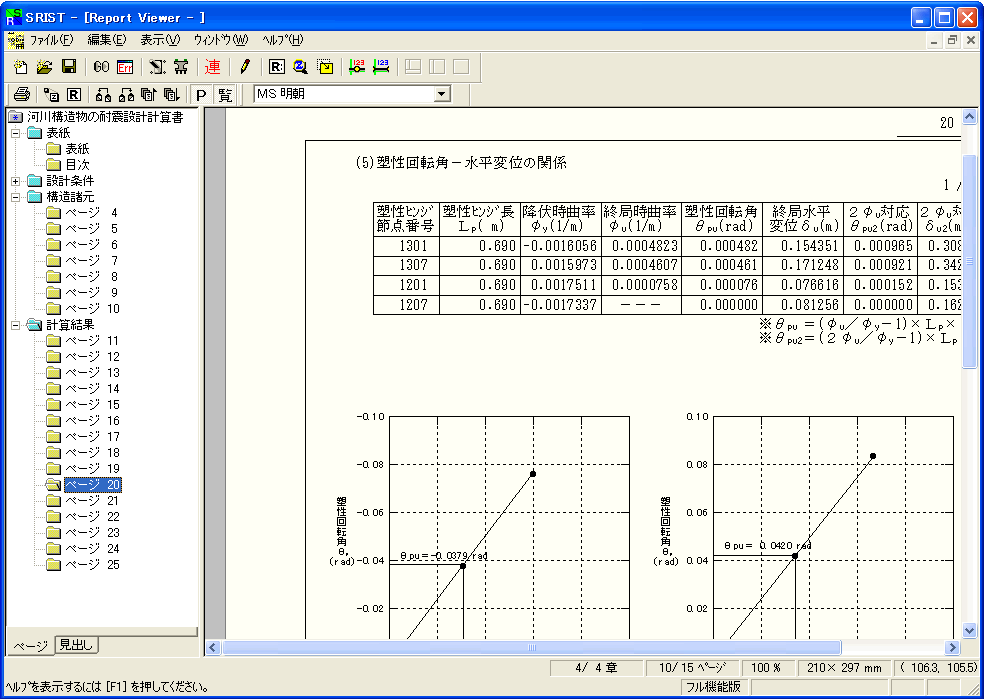Click the horizontal scrollbar right arrow
984x699 pixels.
(953, 647)
